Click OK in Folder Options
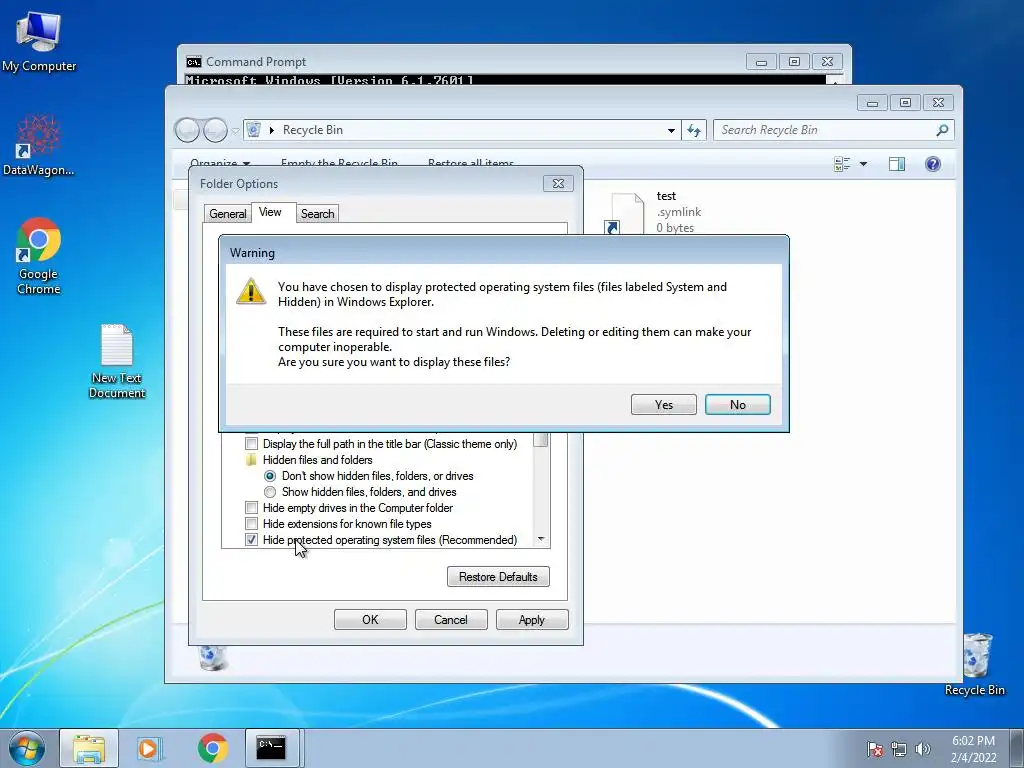Image resolution: width=1024 pixels, height=768 pixels. point(370,620)
